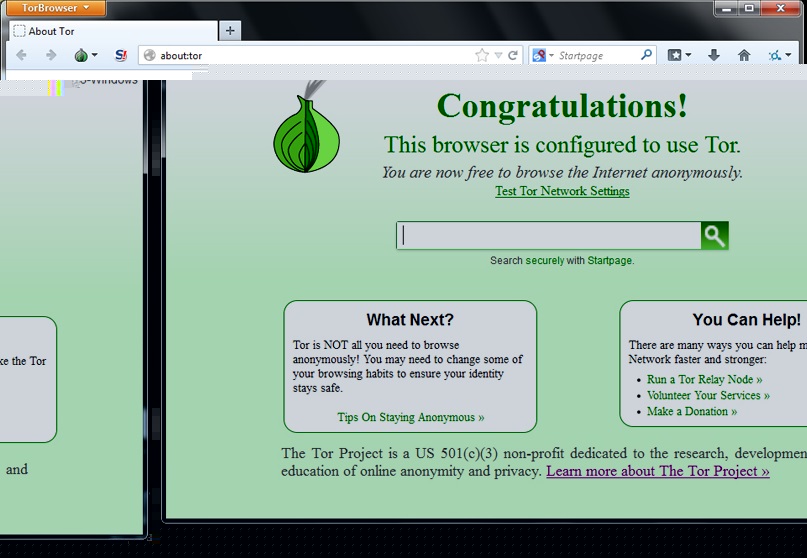Select the About Tor tab
This screenshot has width=807, height=558.
113,31
